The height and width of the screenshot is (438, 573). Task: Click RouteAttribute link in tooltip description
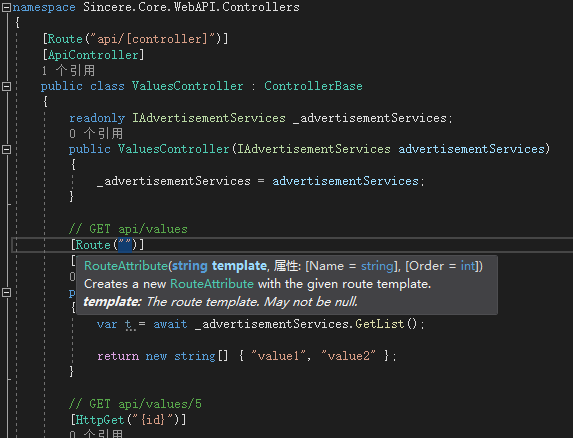(x=212, y=284)
